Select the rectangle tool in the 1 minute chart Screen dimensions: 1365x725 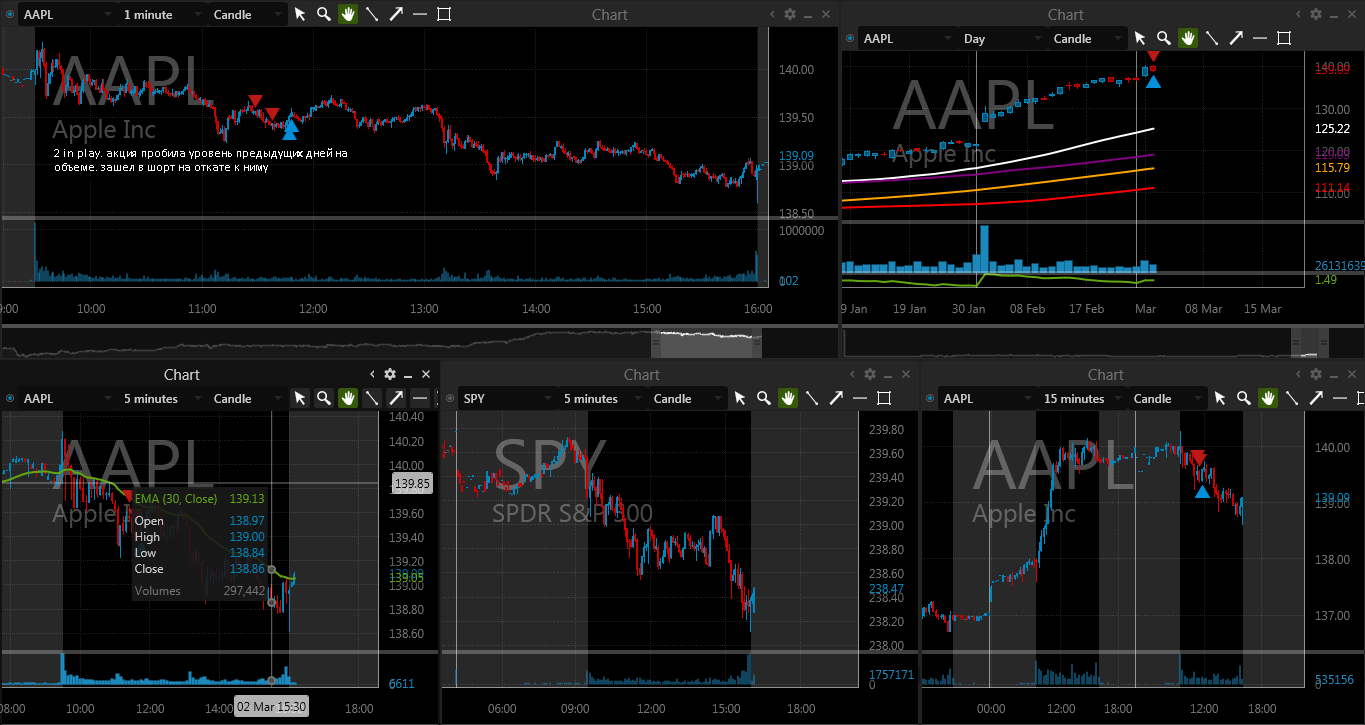click(444, 14)
